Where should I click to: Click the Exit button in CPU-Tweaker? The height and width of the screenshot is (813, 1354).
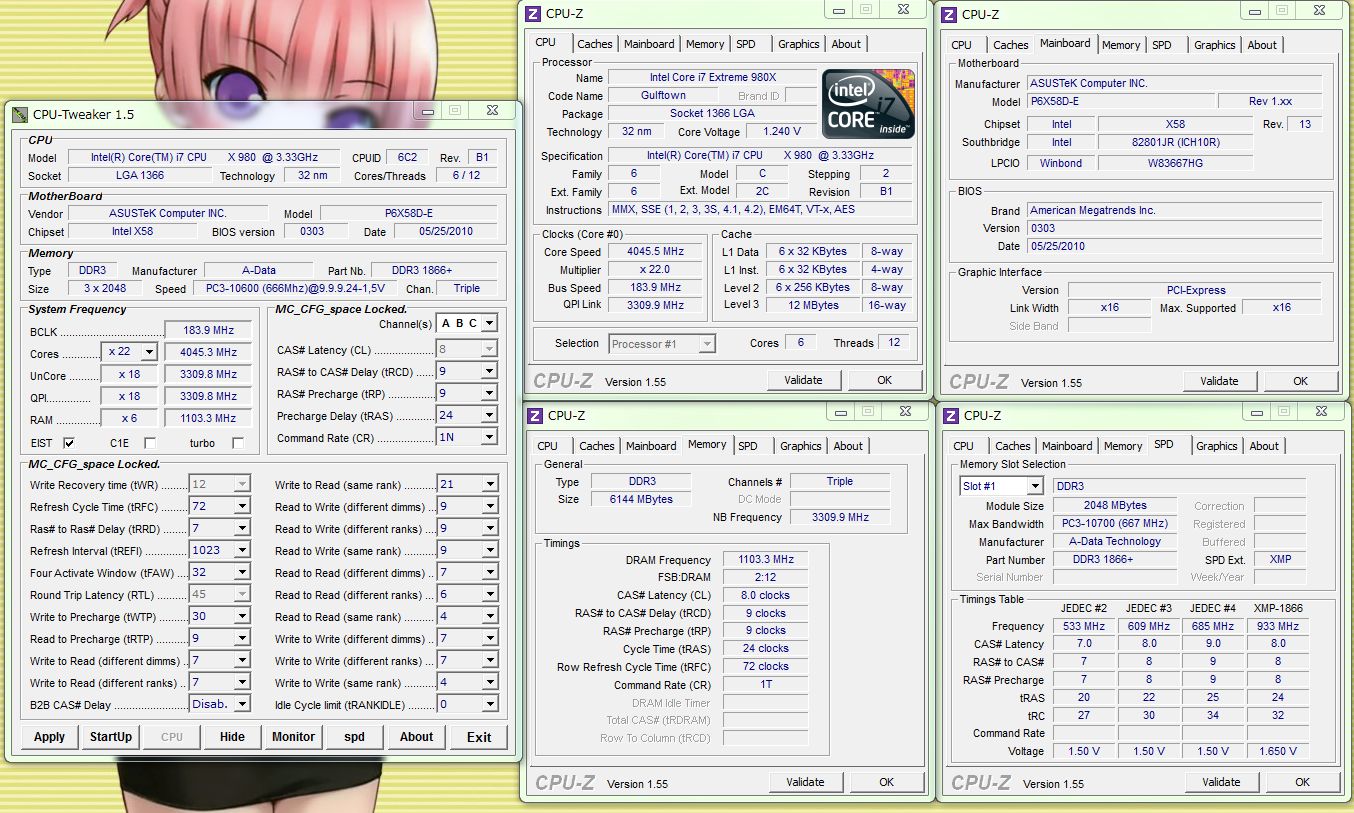pyautogui.click(x=479, y=737)
